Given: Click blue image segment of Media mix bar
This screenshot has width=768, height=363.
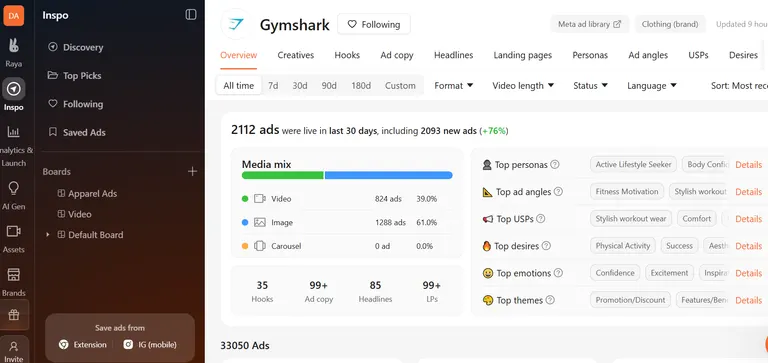Looking at the screenshot, I should [x=388, y=175].
